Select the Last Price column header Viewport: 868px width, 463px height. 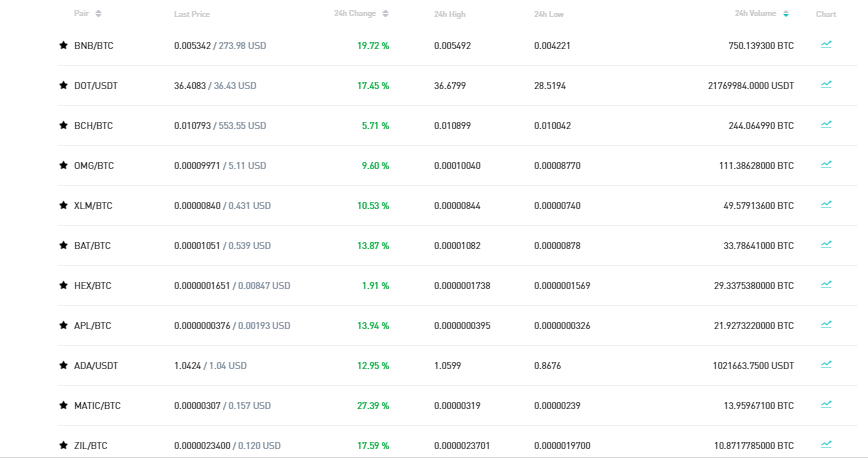point(192,14)
